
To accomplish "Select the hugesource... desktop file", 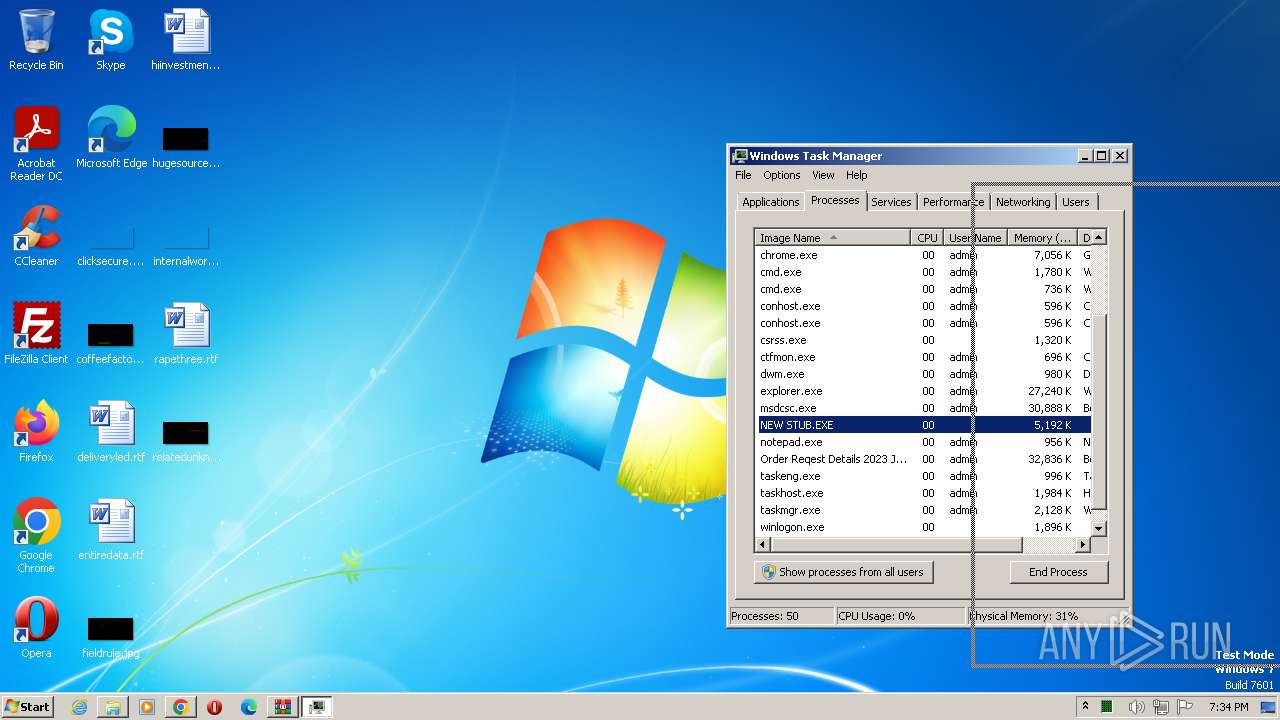I will (x=186, y=144).
